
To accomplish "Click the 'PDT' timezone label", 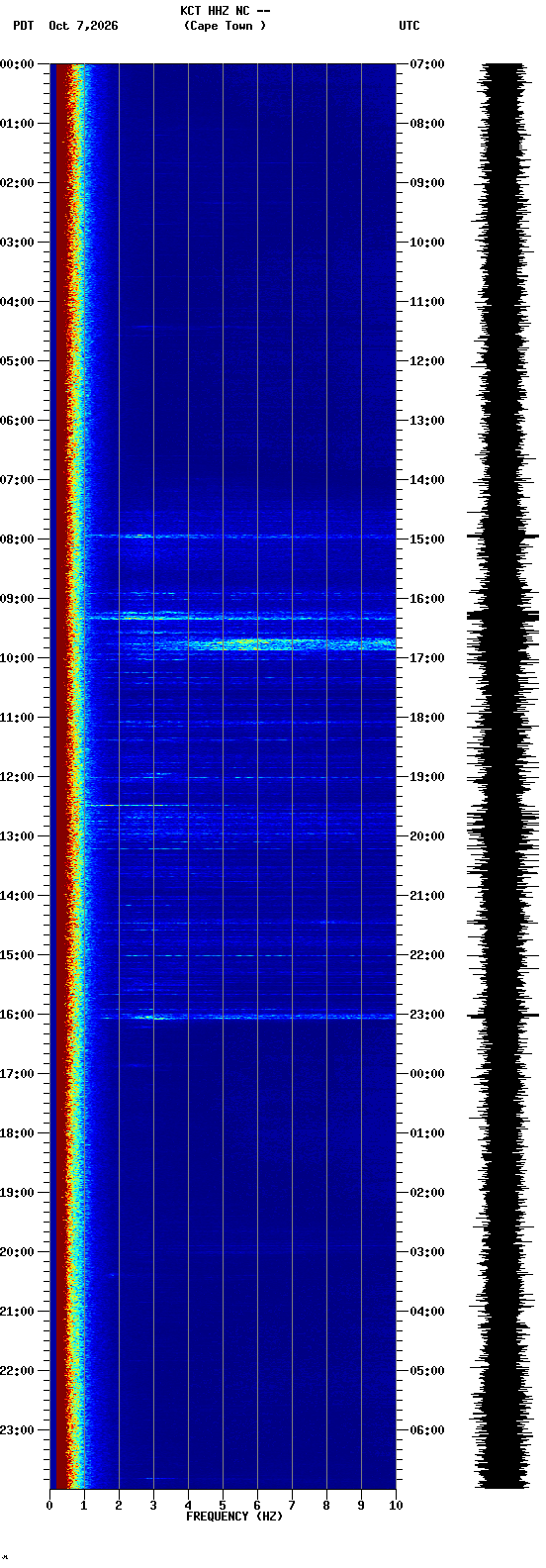I will 23,26.
